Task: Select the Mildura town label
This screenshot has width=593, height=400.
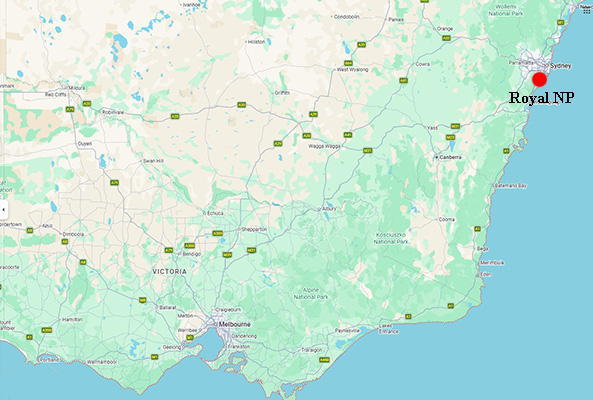Action: tap(77, 88)
